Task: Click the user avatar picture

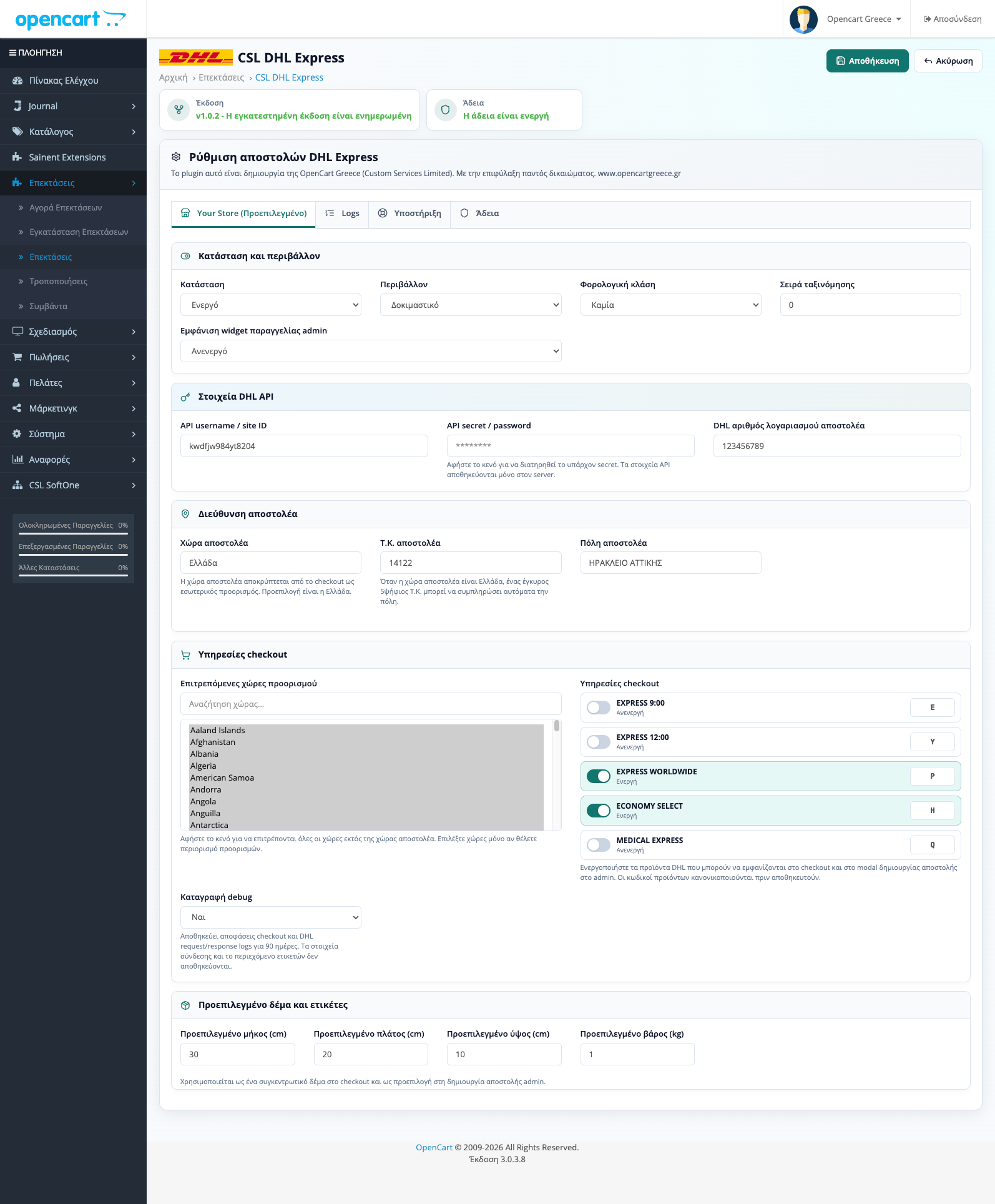Action: tap(803, 19)
